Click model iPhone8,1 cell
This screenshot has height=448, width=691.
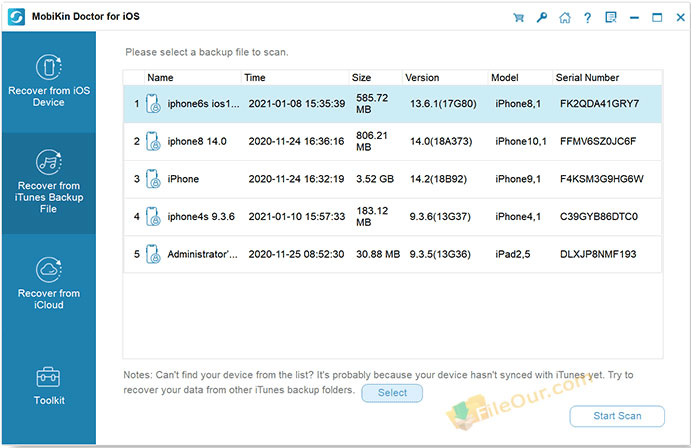pyautogui.click(x=518, y=104)
